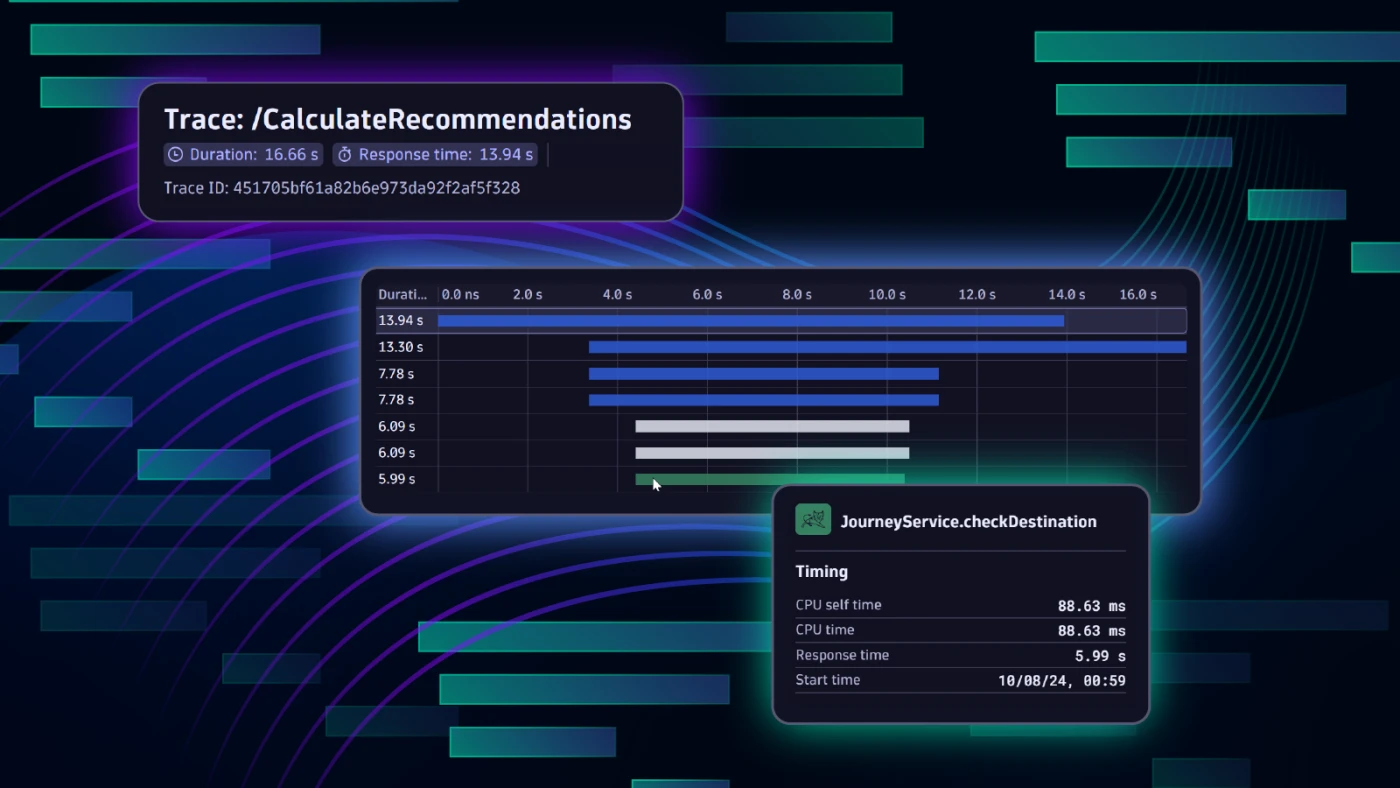Click the second 7.78 s span bar
The image size is (1400, 788).
[763, 399]
